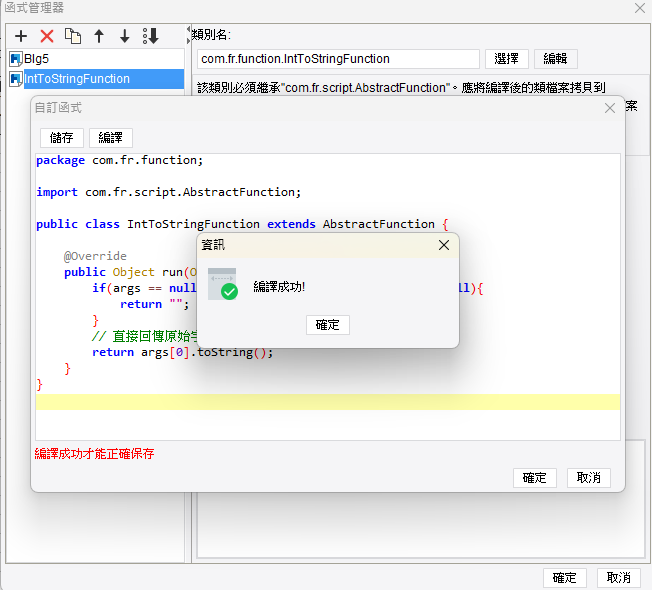
Task: Click the highlighted yellow line in code editor
Action: [x=328, y=402]
